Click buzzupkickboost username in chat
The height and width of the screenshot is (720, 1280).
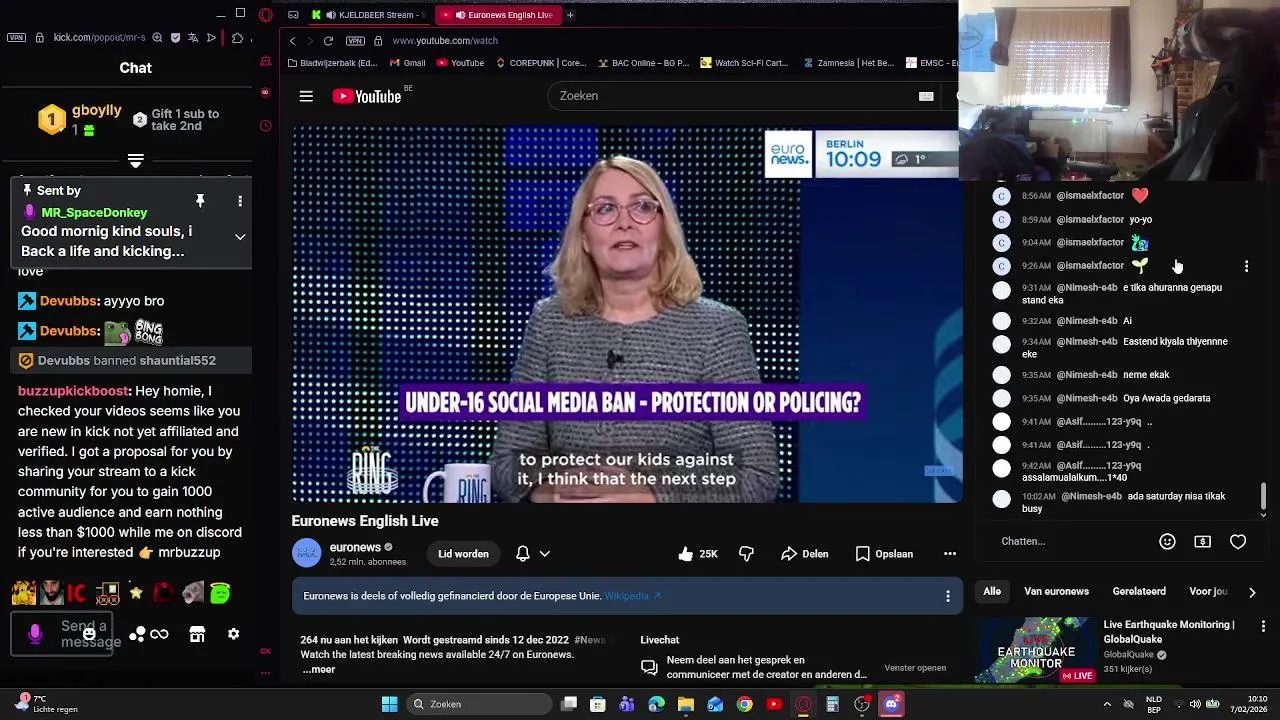pos(73,391)
